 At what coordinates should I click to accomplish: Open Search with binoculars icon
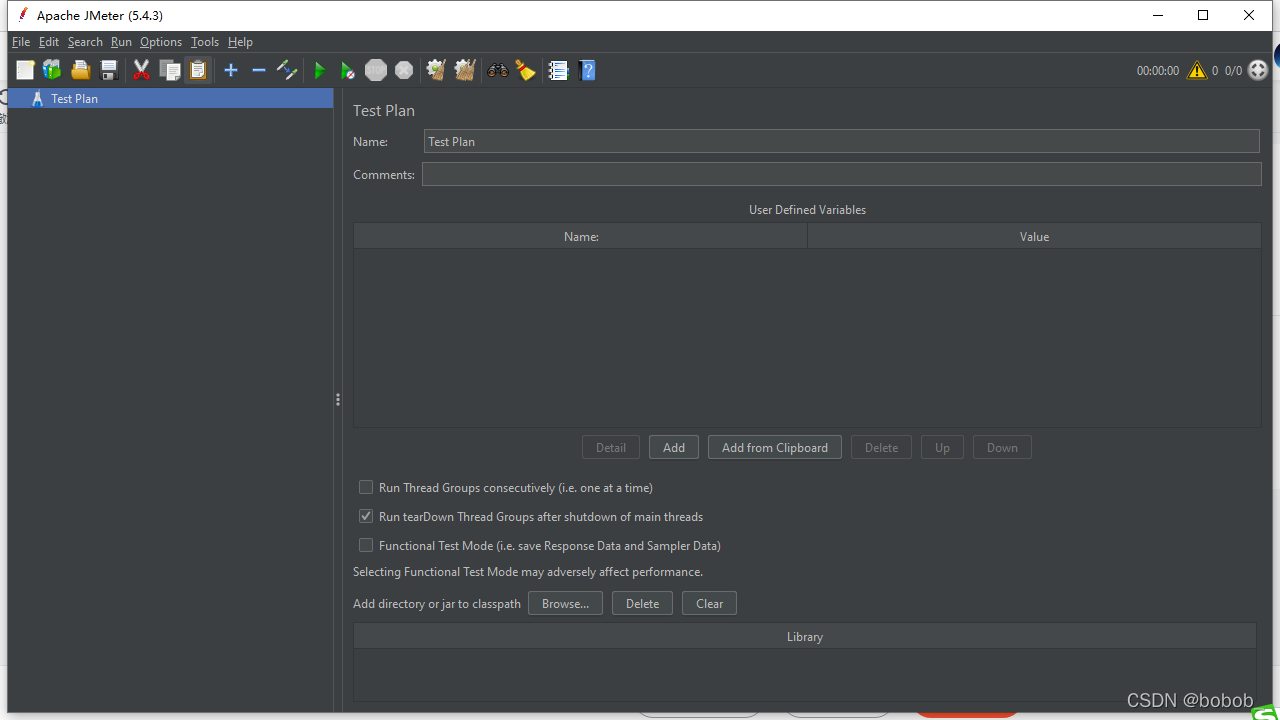coord(497,70)
